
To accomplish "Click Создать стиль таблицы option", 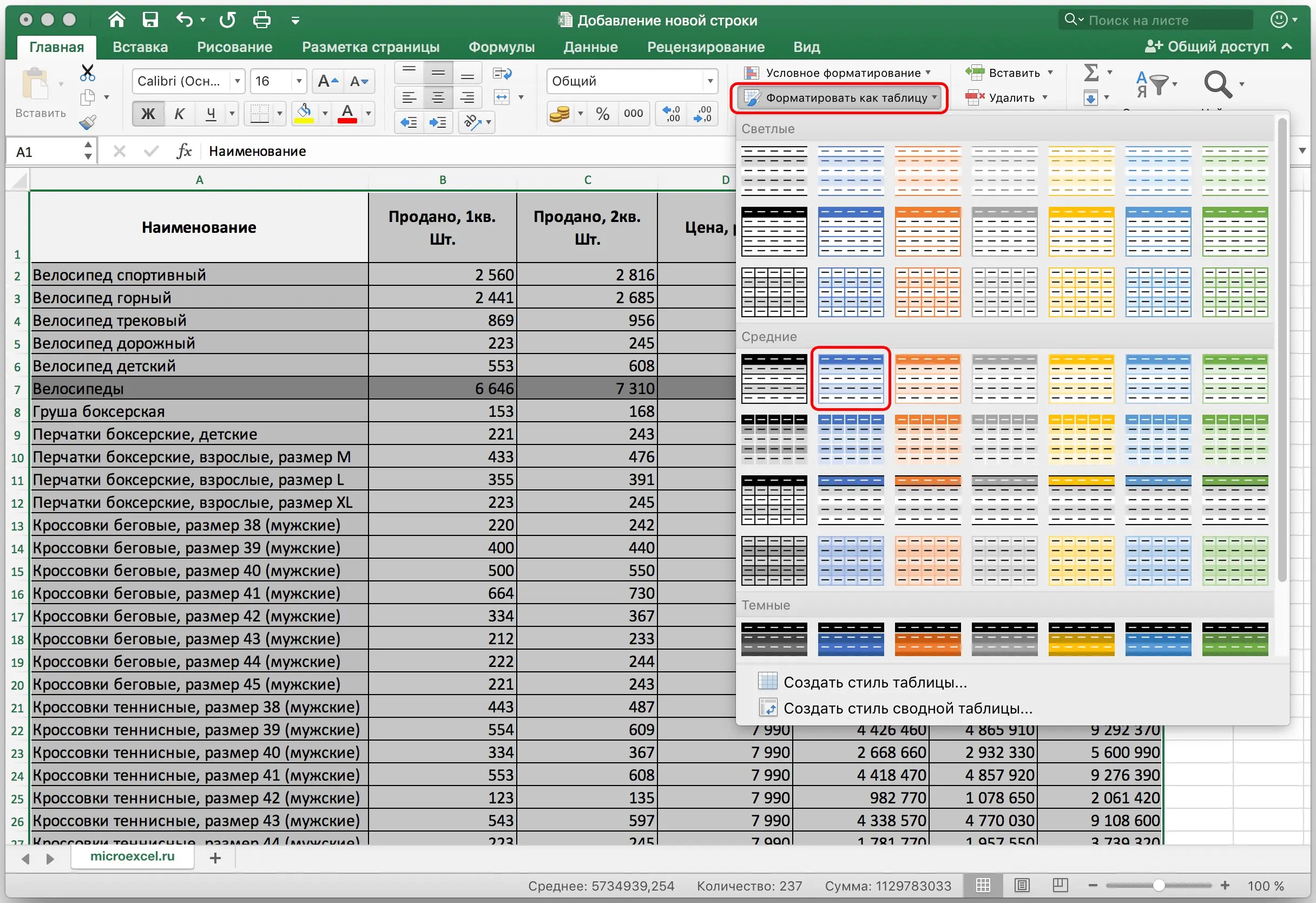I will click(x=875, y=683).
